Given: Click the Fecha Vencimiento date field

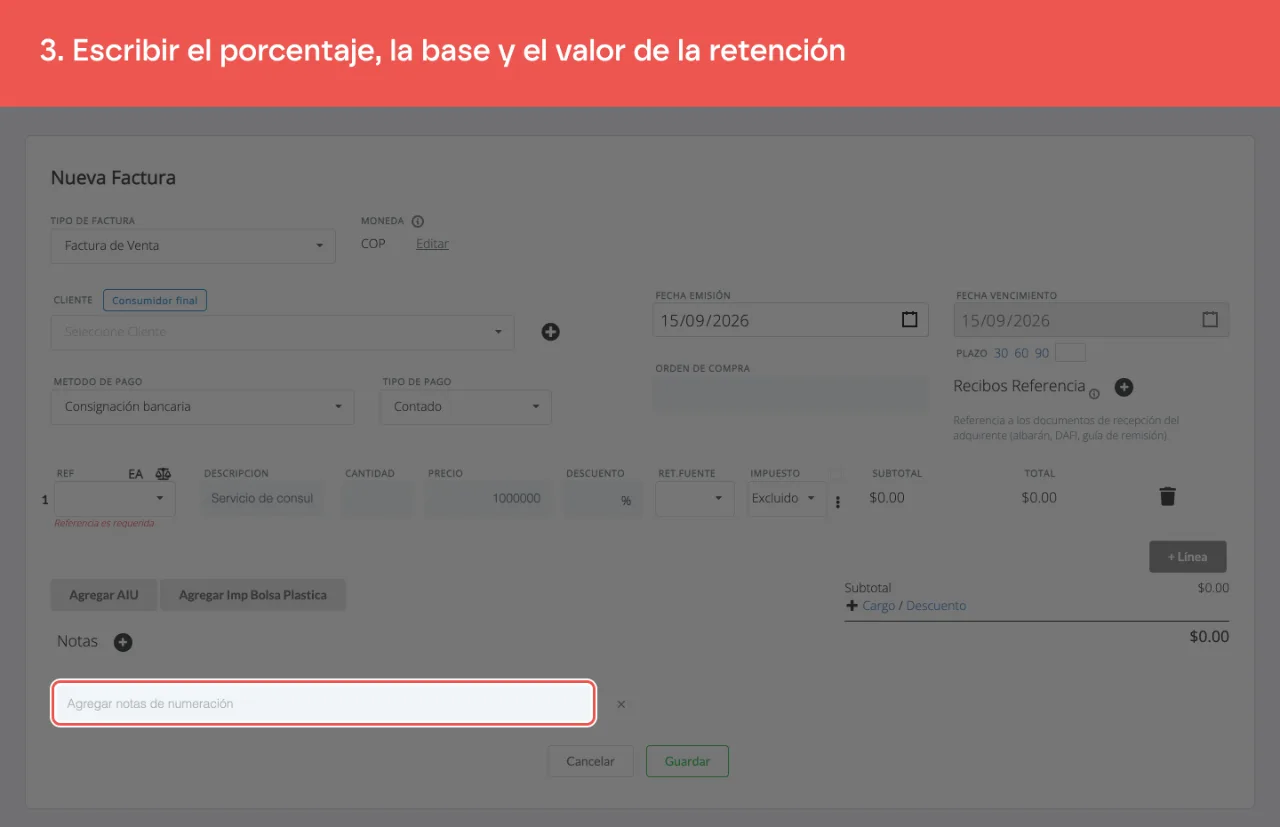Looking at the screenshot, I should click(1092, 320).
